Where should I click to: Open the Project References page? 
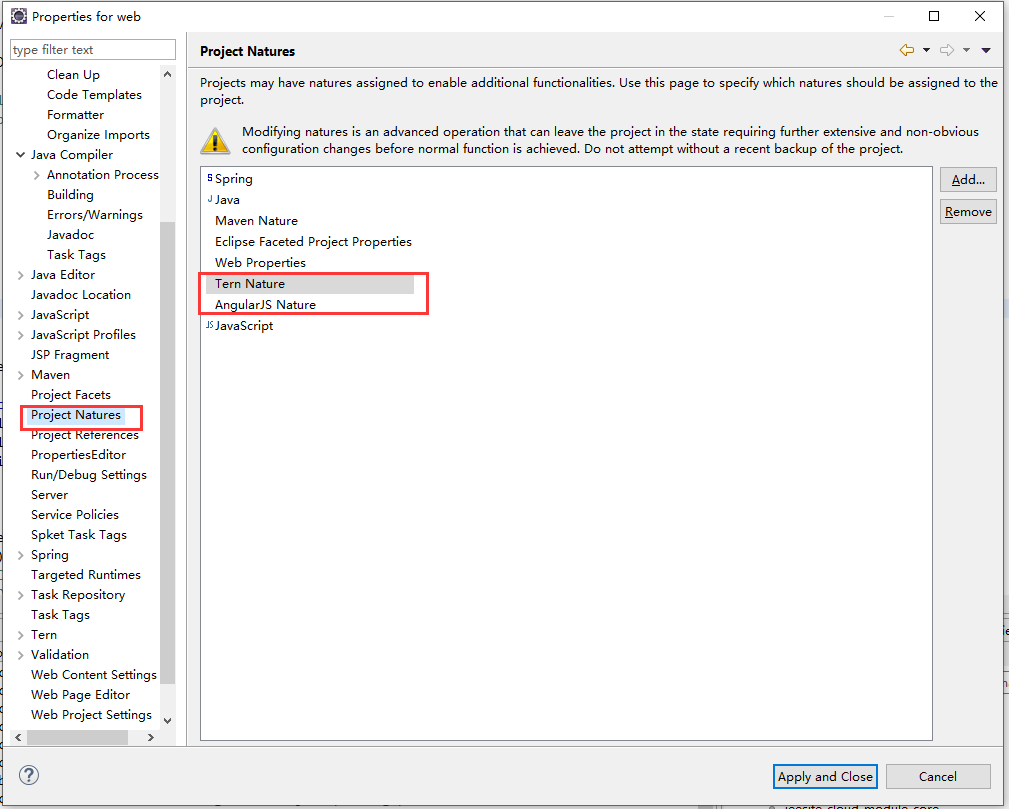(x=84, y=434)
